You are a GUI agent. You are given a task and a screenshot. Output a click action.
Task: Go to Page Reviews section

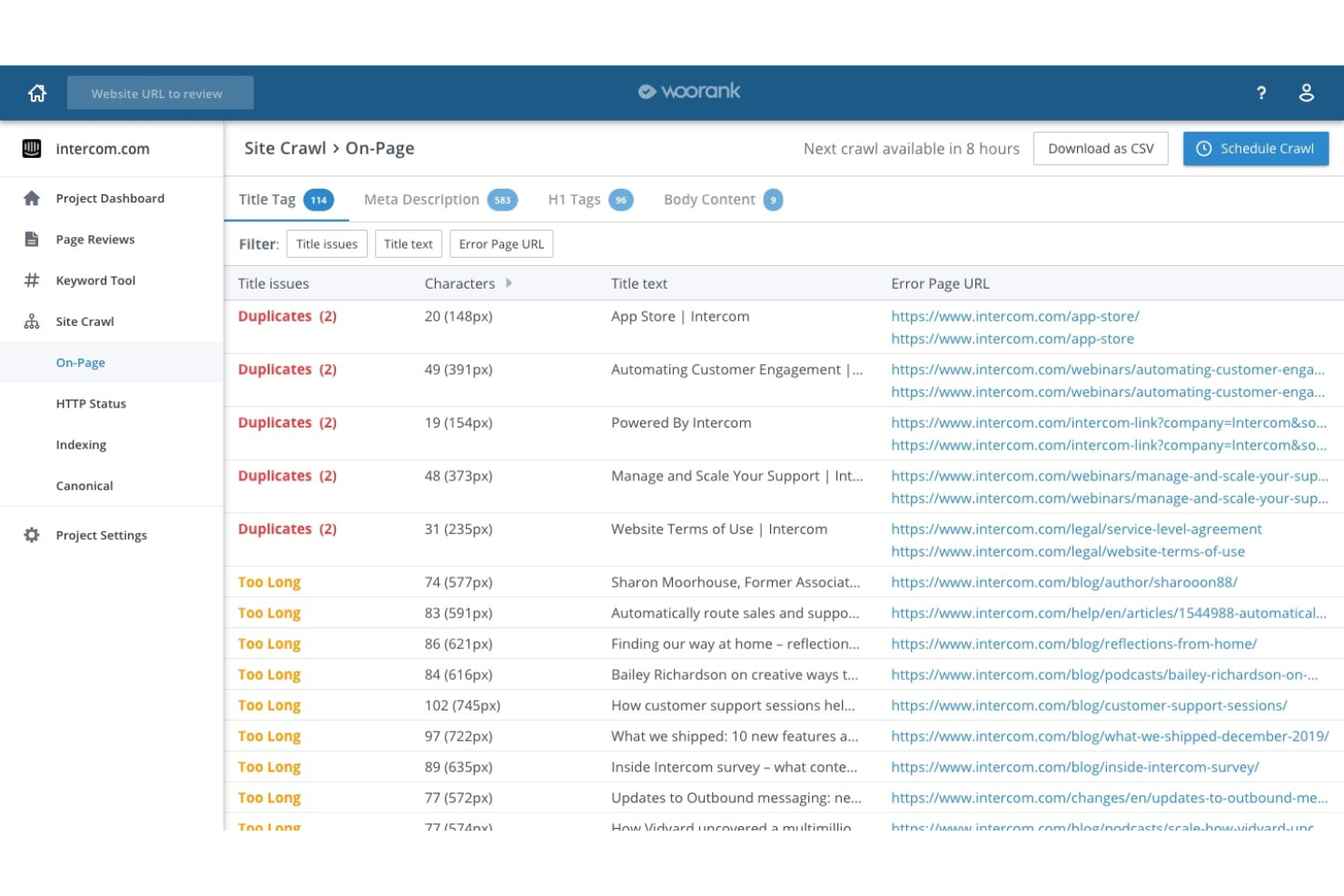tap(95, 240)
